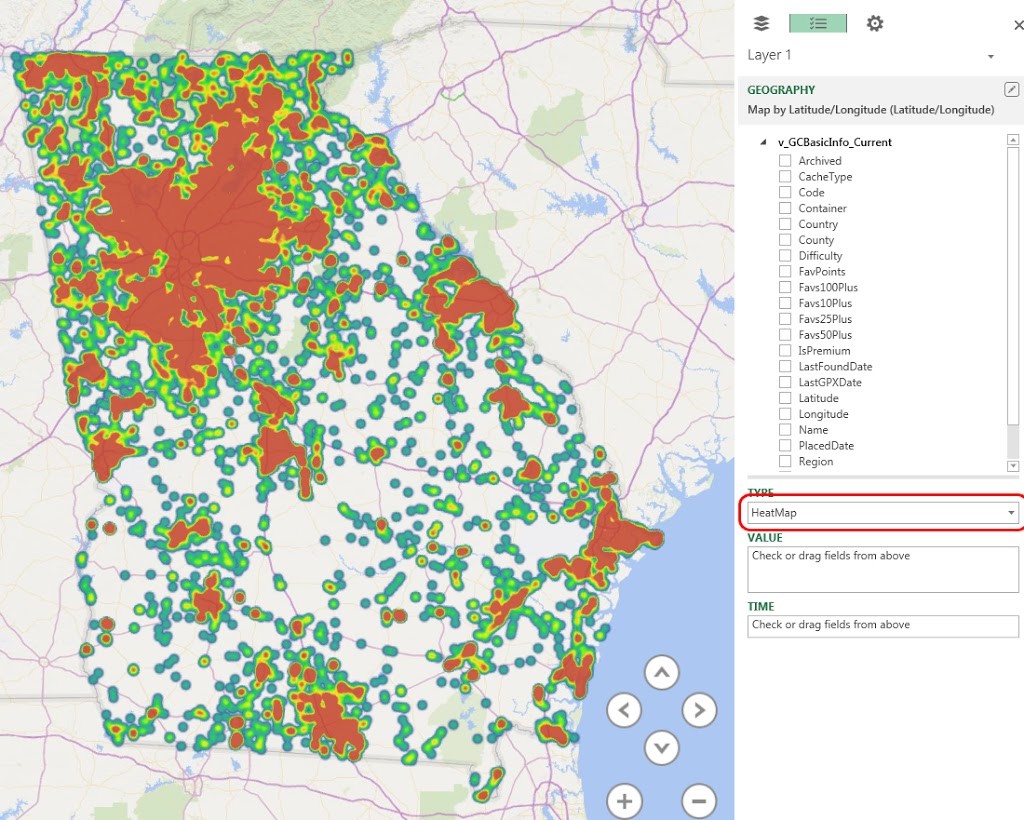
Task: Pan the map up using the arrow control
Action: coord(661,673)
